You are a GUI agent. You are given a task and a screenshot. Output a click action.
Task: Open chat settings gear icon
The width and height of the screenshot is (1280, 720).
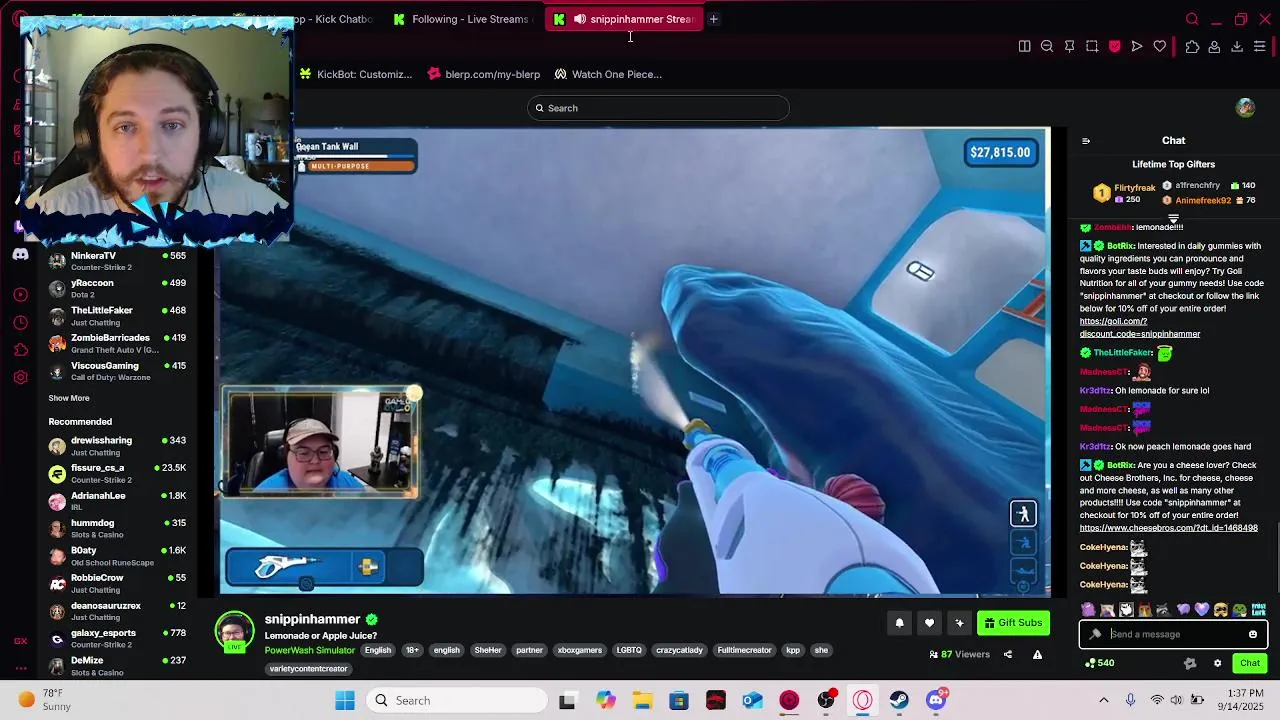pos(1217,663)
